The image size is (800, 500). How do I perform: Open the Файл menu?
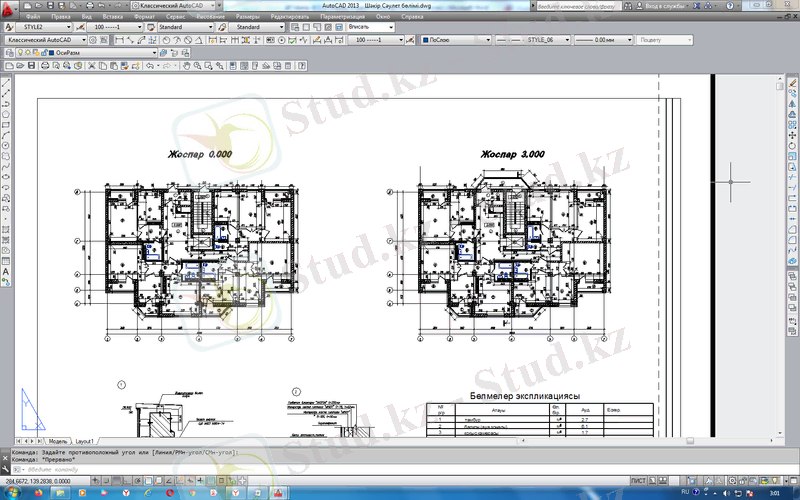coord(33,16)
